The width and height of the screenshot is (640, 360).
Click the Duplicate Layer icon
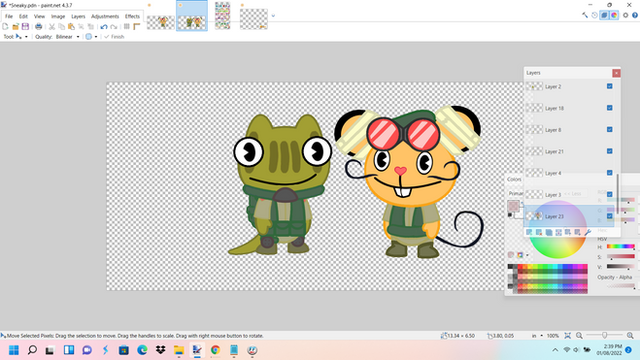[549, 232]
